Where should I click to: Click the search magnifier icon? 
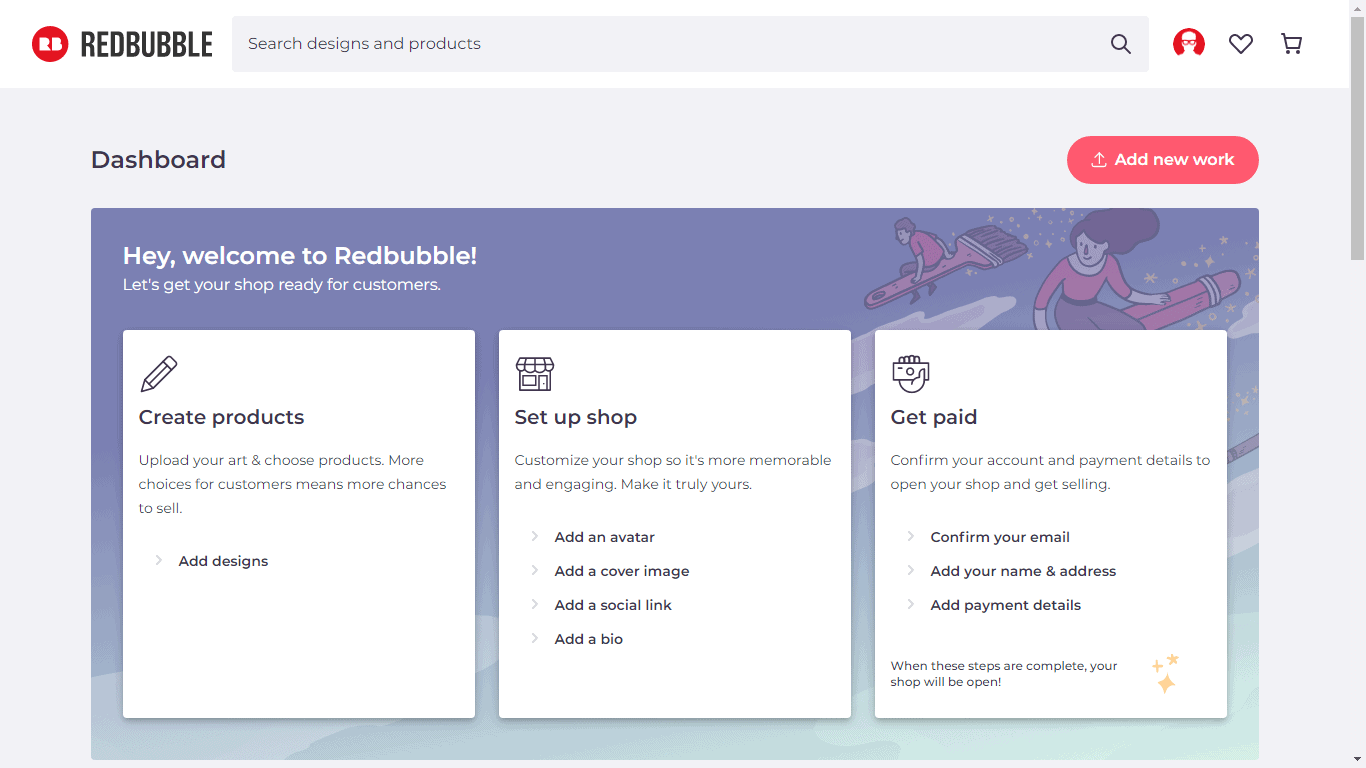coord(1121,44)
